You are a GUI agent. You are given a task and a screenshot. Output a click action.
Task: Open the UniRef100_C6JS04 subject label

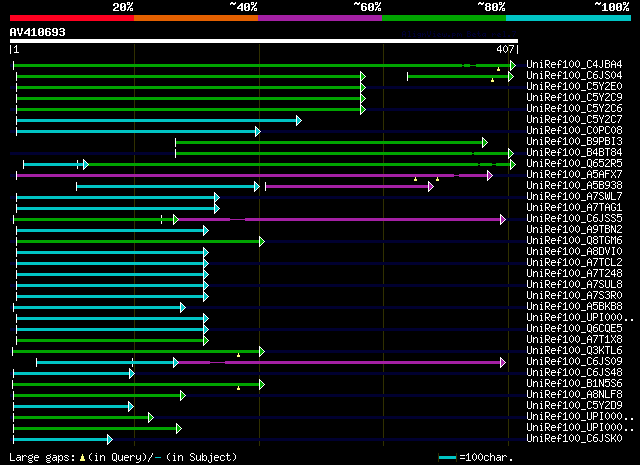click(x=574, y=76)
